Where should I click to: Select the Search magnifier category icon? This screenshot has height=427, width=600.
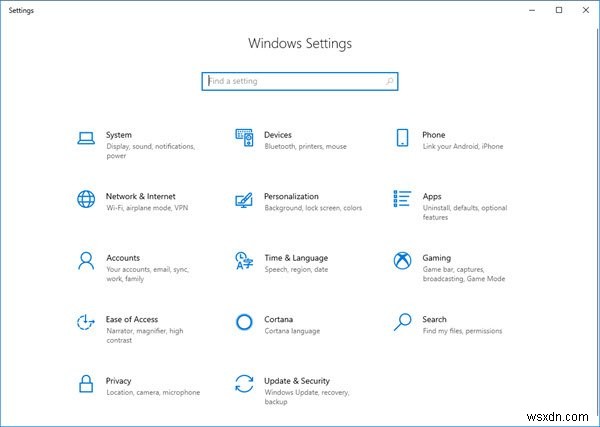coord(402,322)
